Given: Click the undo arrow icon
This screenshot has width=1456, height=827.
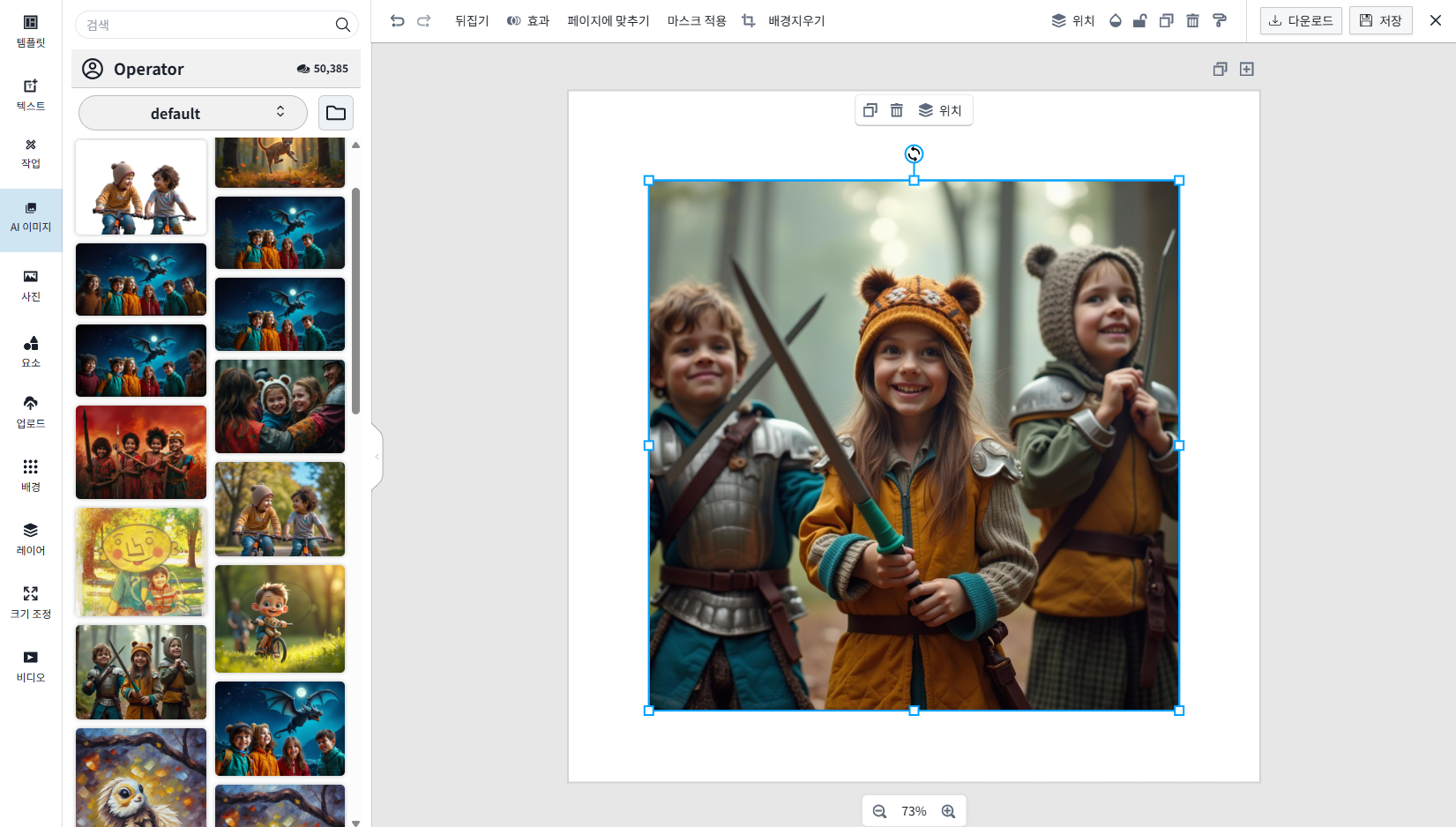Looking at the screenshot, I should pos(397,20).
